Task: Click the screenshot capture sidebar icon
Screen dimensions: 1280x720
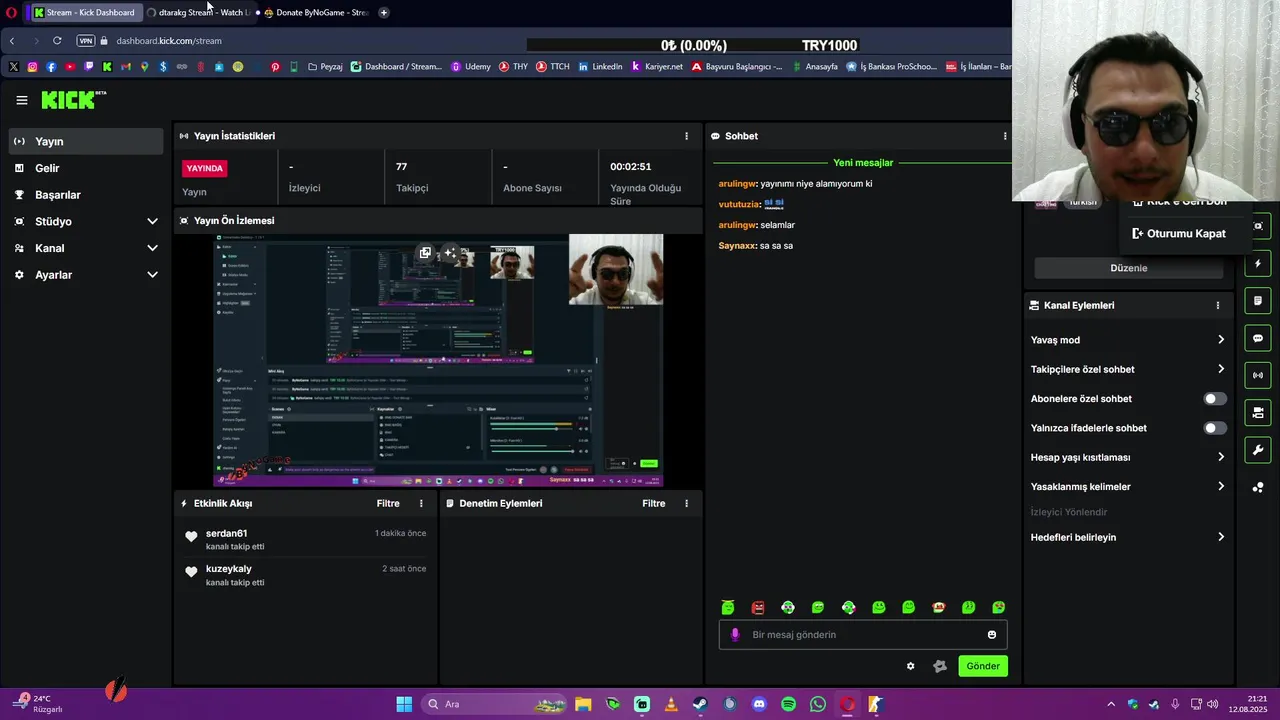Action: (x=1258, y=226)
